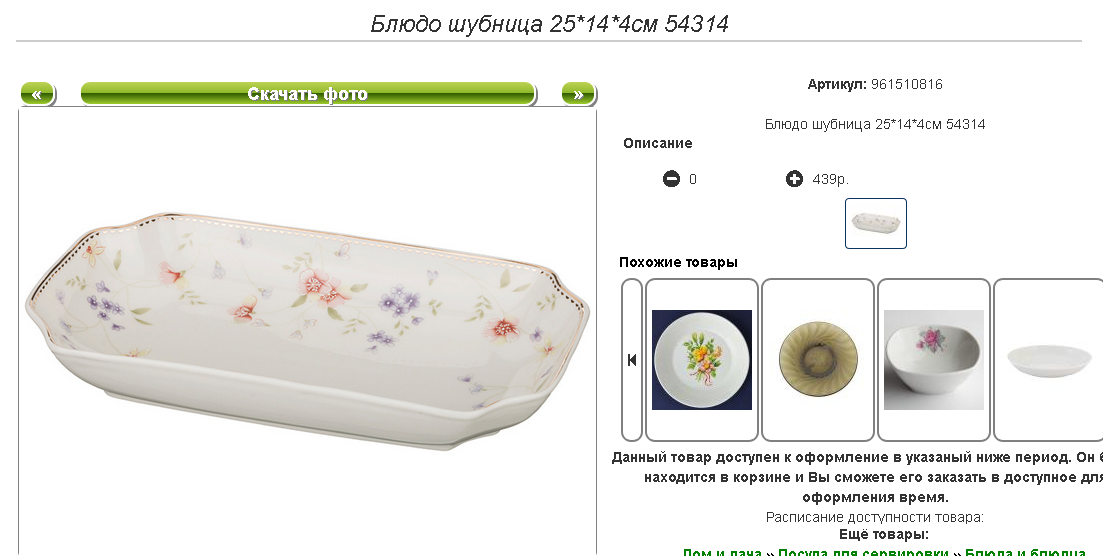Click the Похожие товары heading
Screen dimensions: 1103x556
tap(678, 263)
